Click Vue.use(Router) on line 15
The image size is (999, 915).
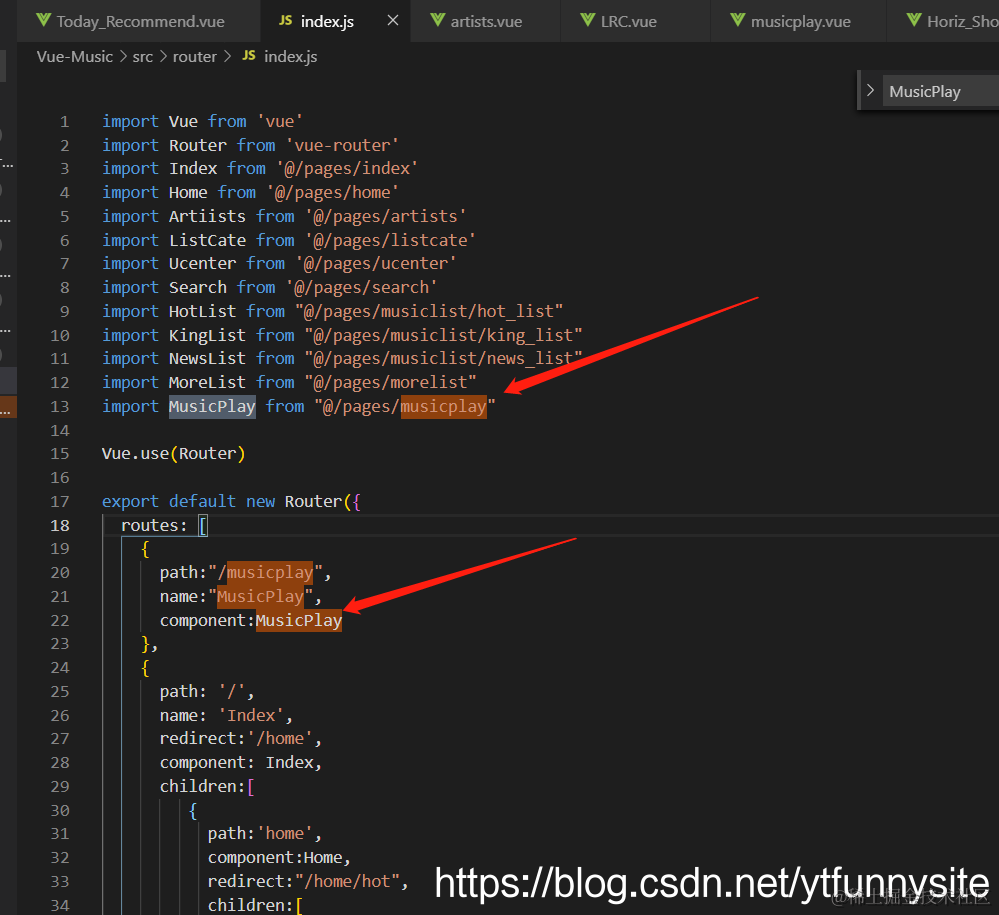tap(173, 454)
